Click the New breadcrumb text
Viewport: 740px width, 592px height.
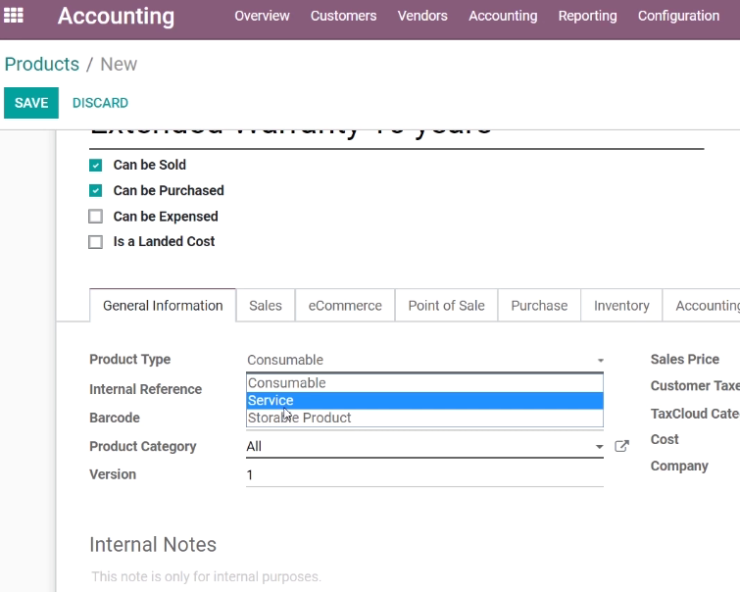(x=118, y=64)
